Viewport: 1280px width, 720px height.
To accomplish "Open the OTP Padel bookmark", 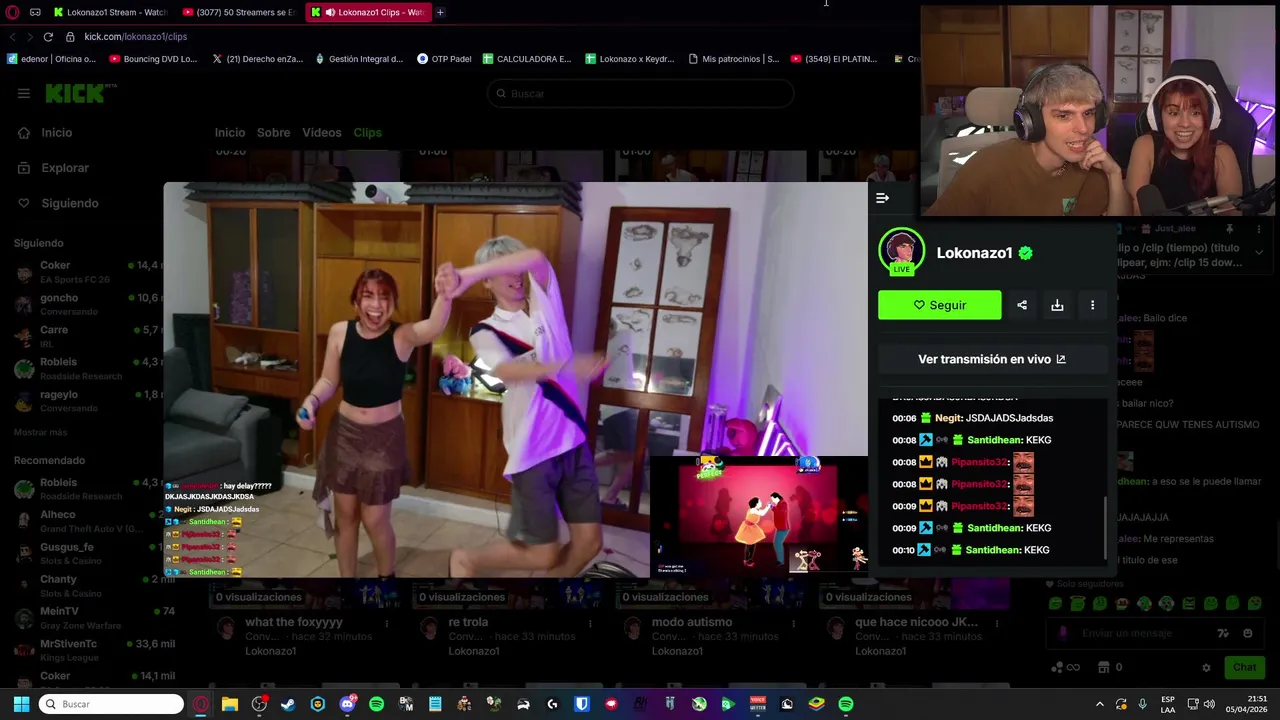I will click(445, 59).
